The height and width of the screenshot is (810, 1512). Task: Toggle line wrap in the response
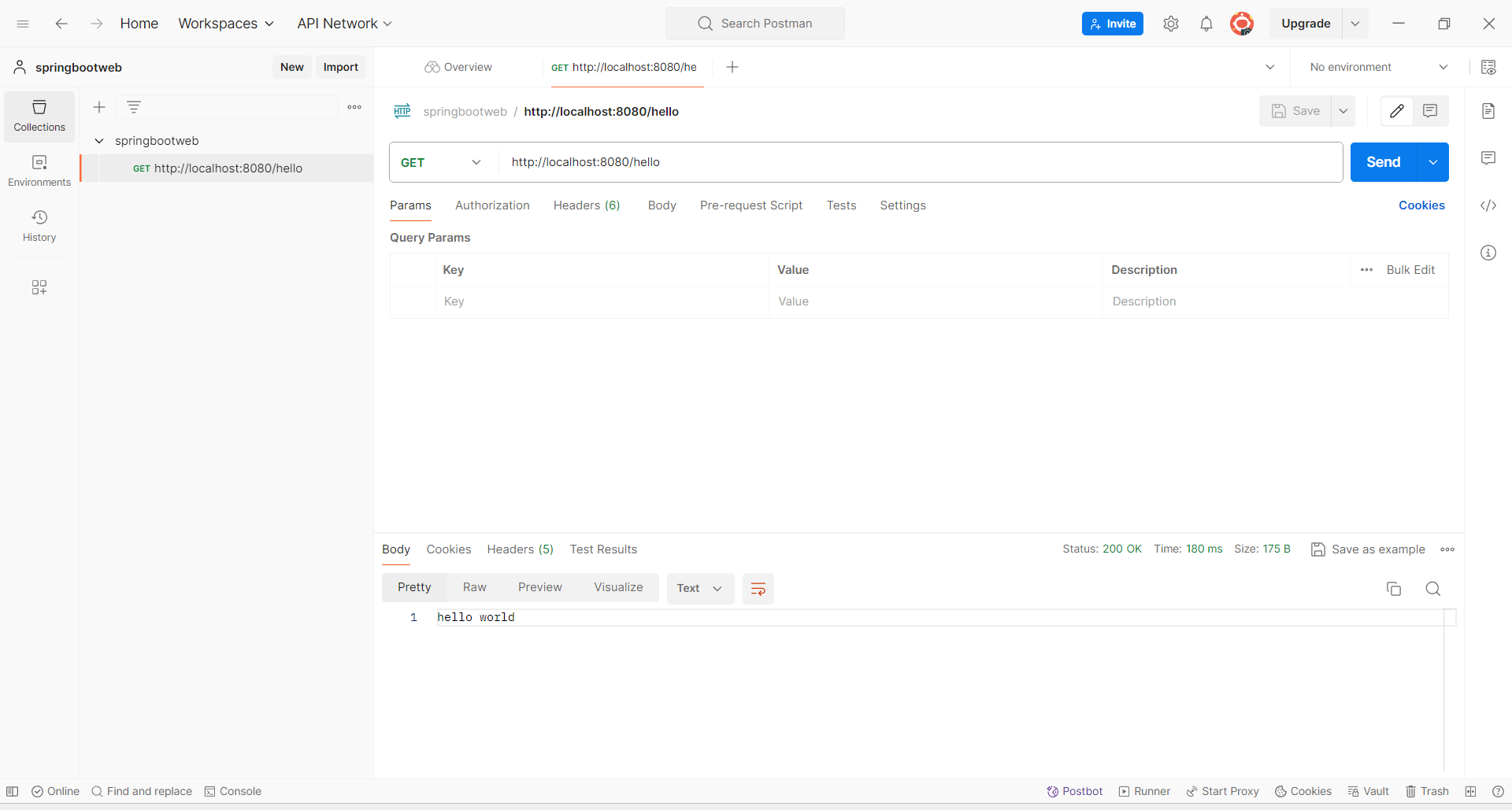coord(758,589)
